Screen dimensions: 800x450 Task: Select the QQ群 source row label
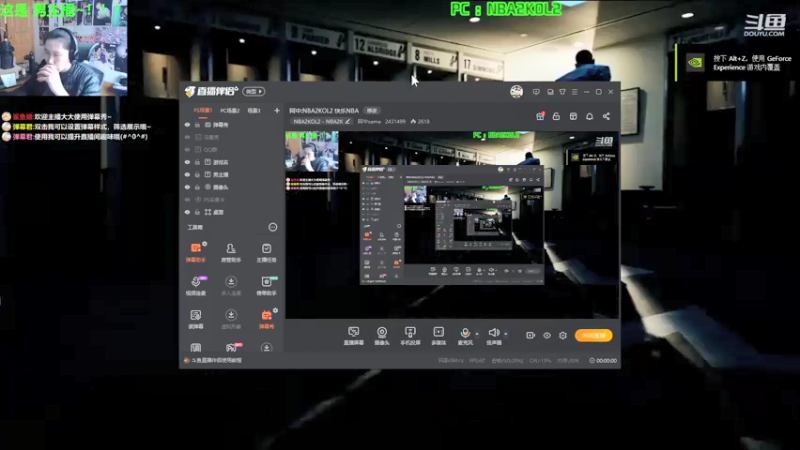(x=211, y=150)
